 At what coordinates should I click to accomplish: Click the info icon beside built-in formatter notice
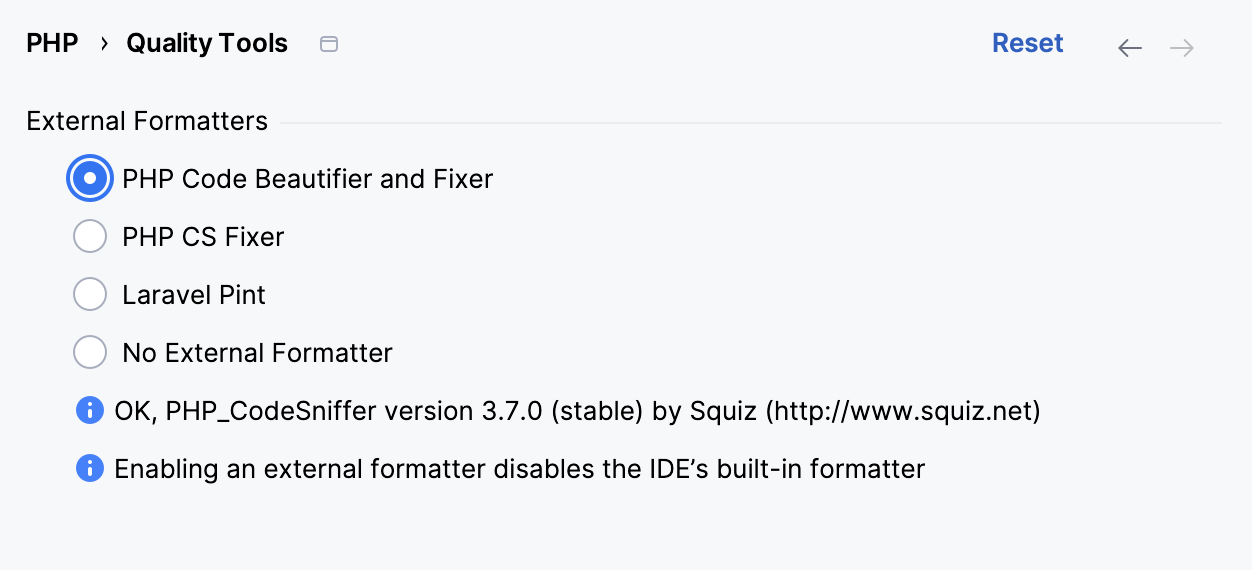click(x=90, y=468)
